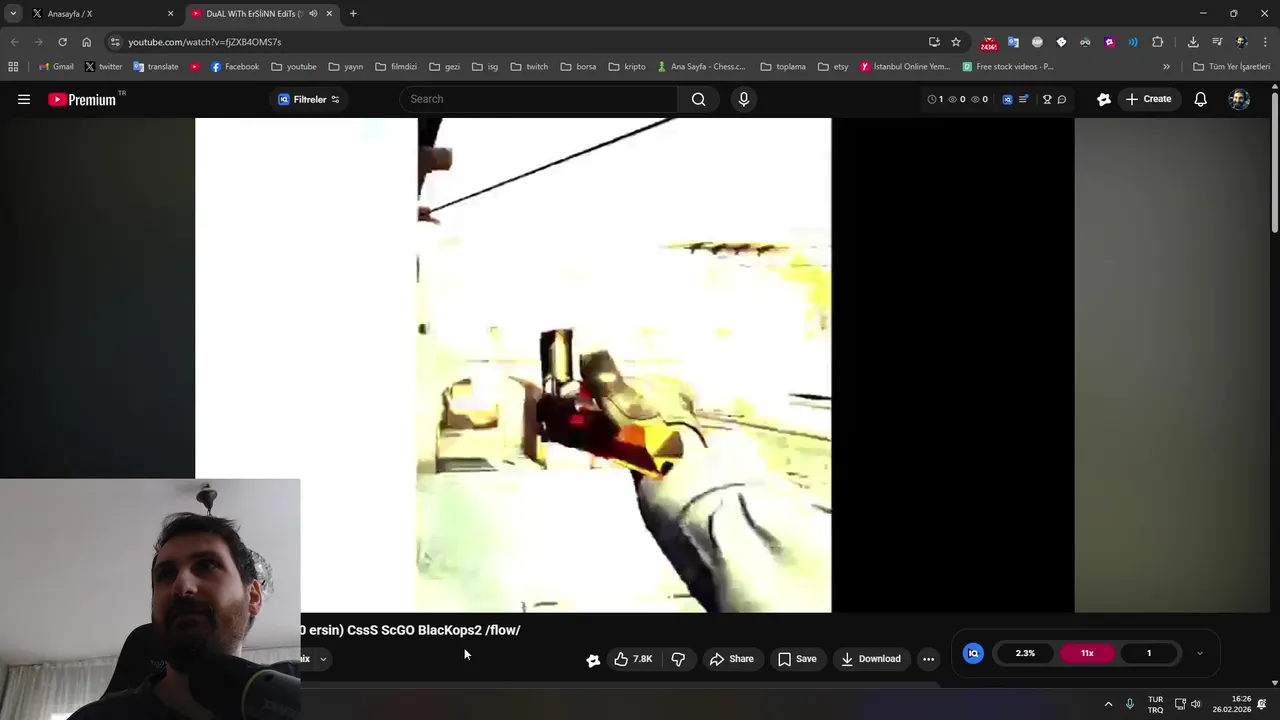Click the red 11x stat pill

tap(1087, 653)
